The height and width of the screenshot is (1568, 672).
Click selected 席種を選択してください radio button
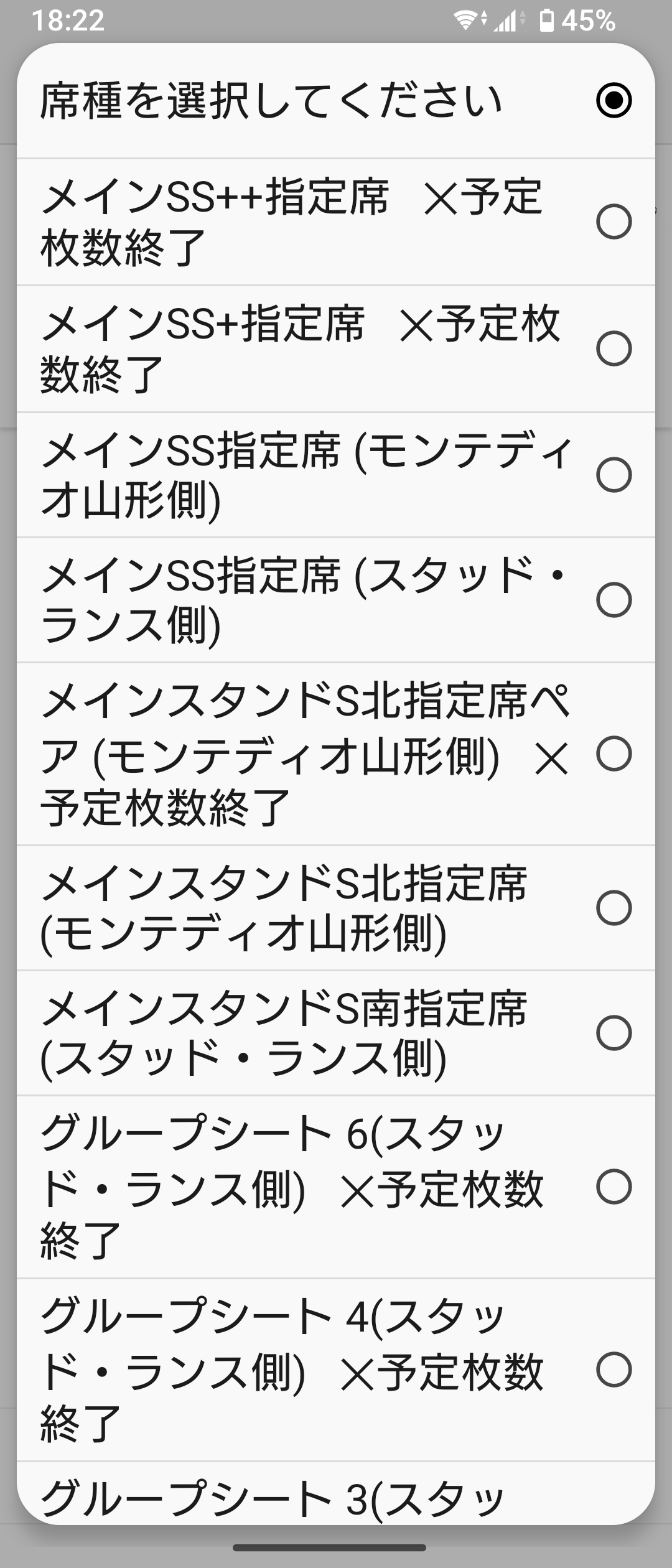pyautogui.click(x=614, y=100)
